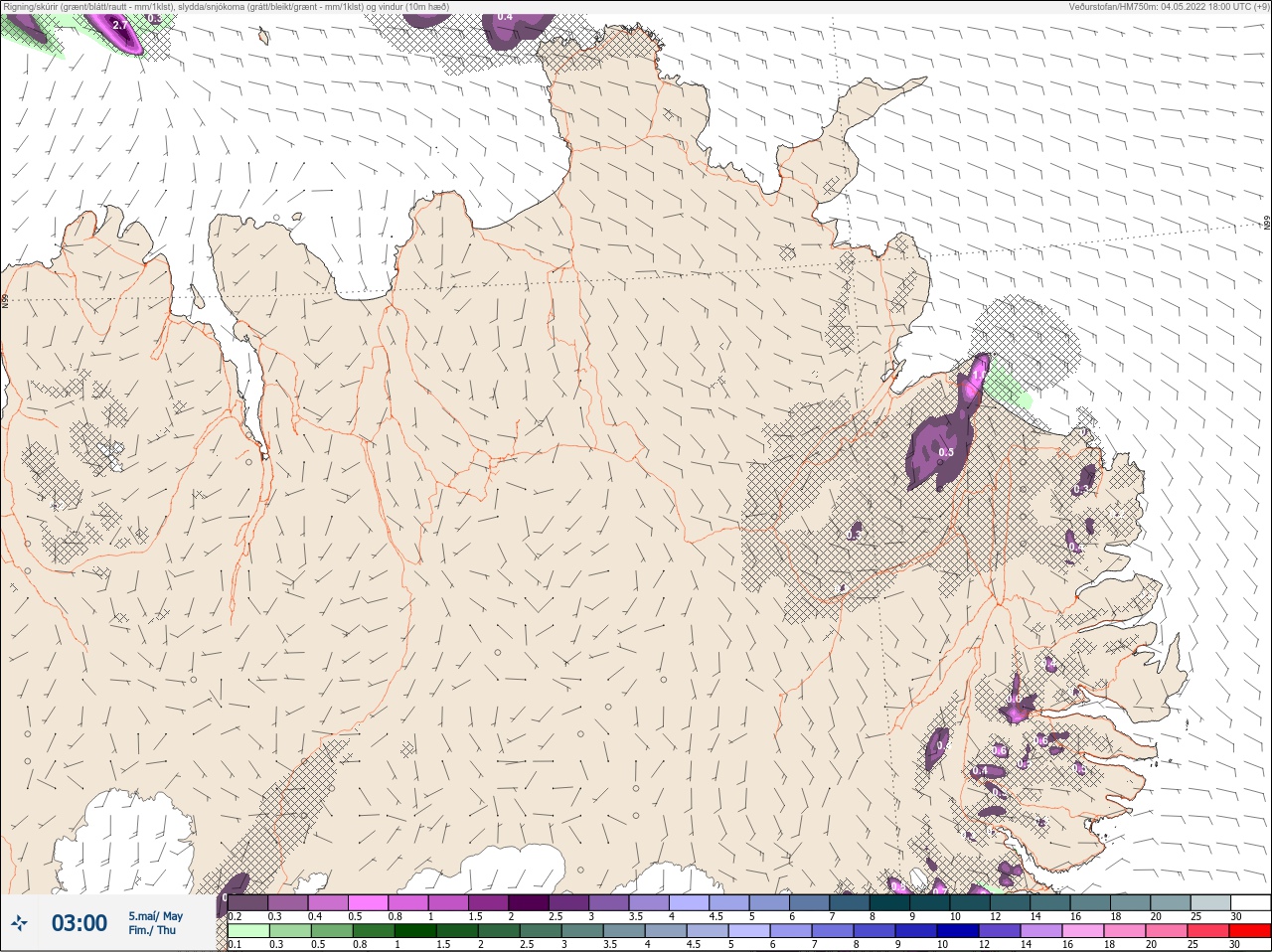
Task: Select upper legend pink swatch labeled 0.5
Action: (x=369, y=902)
